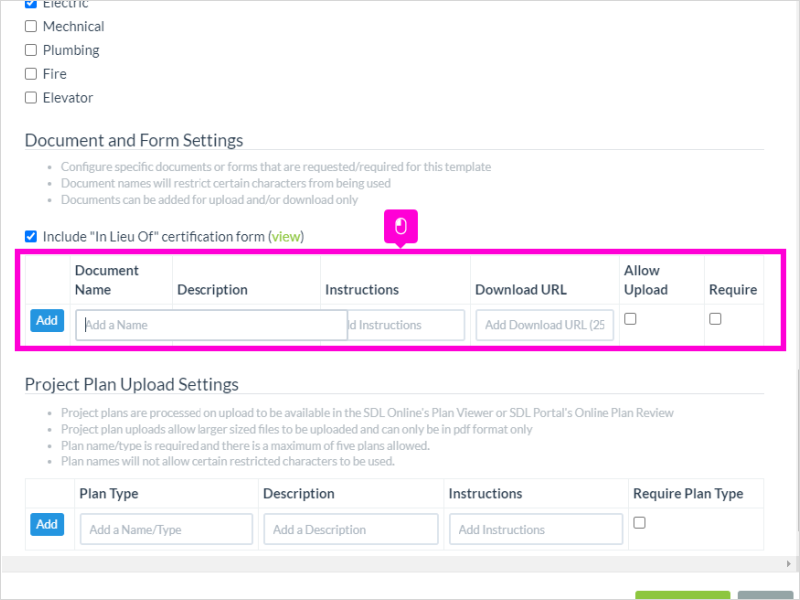Check the Require Plan Type checkbox
The width and height of the screenshot is (800, 600).
click(x=639, y=523)
